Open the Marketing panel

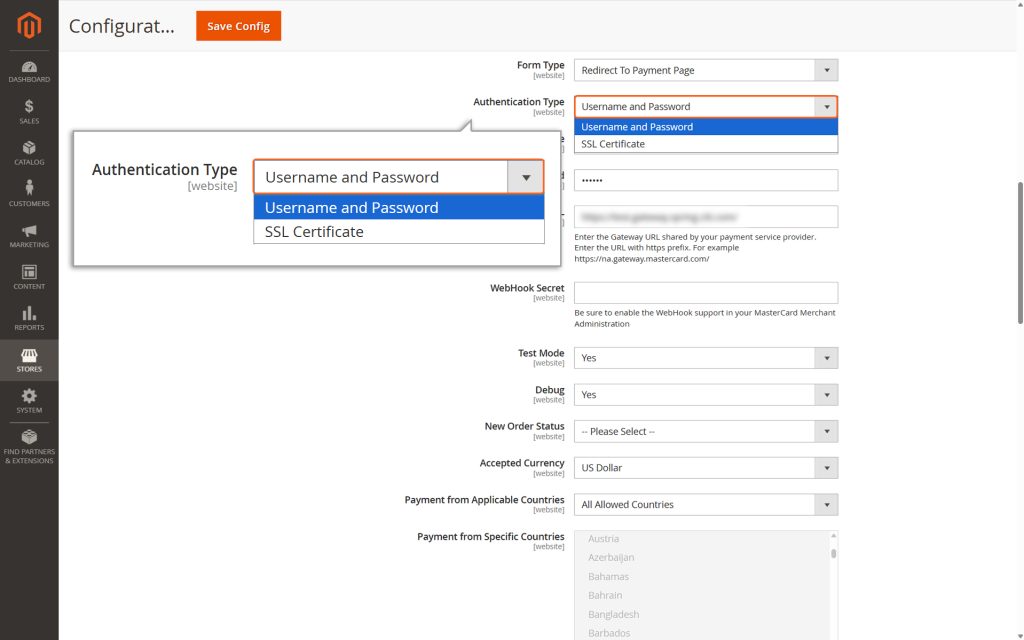pyautogui.click(x=29, y=237)
